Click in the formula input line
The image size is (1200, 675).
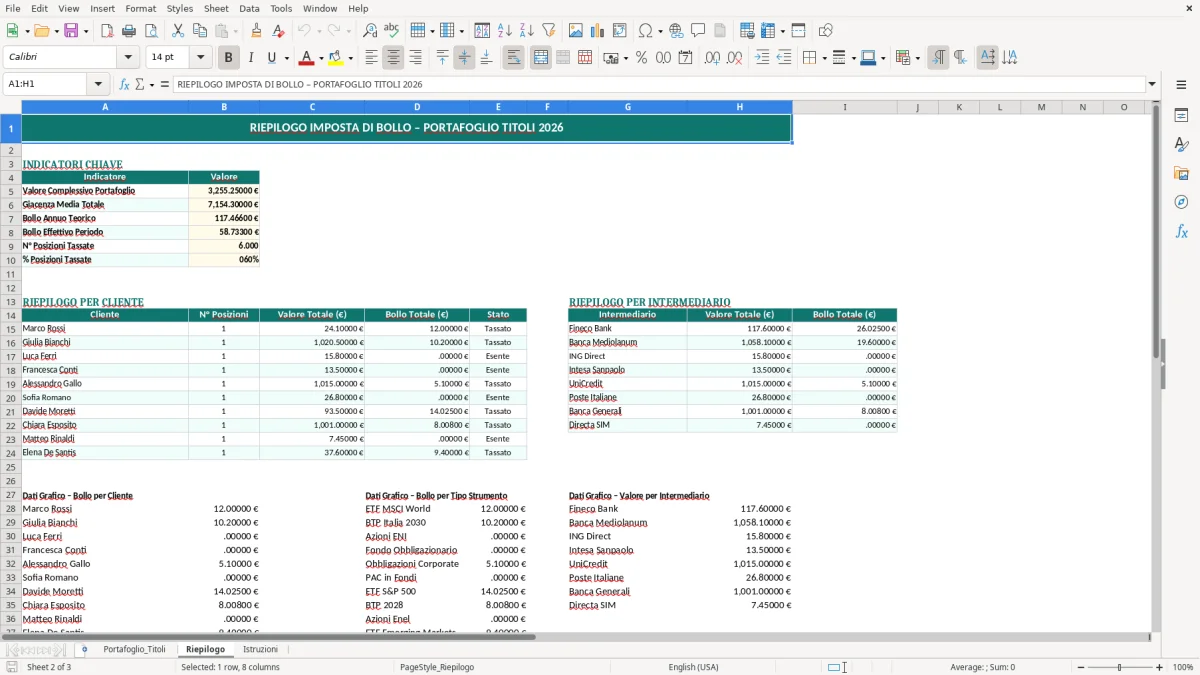pos(658,85)
